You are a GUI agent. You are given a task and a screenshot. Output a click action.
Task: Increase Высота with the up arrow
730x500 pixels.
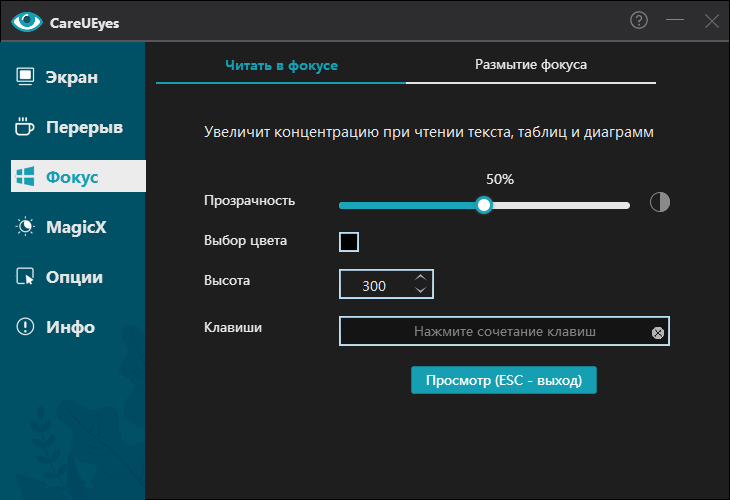(x=420, y=277)
